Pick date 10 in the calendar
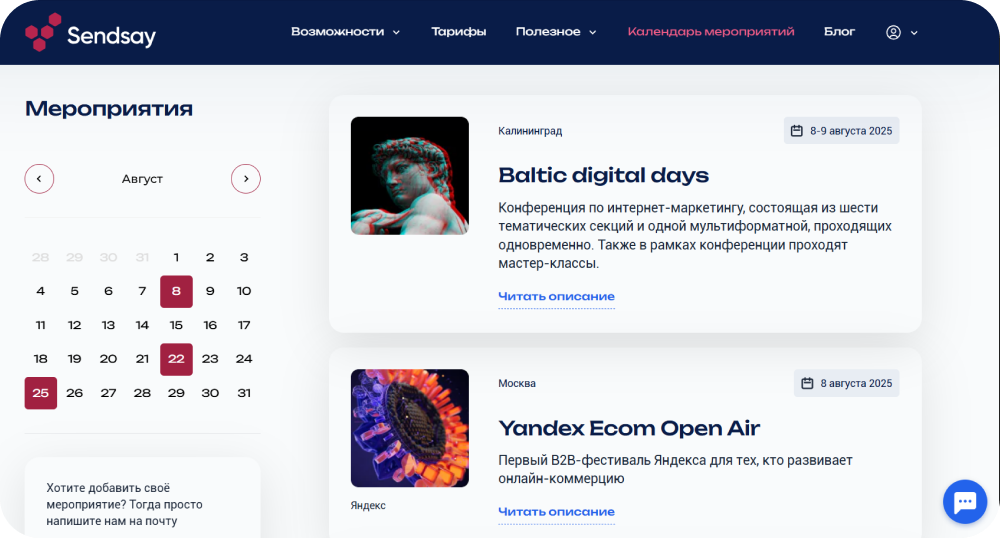 244,291
